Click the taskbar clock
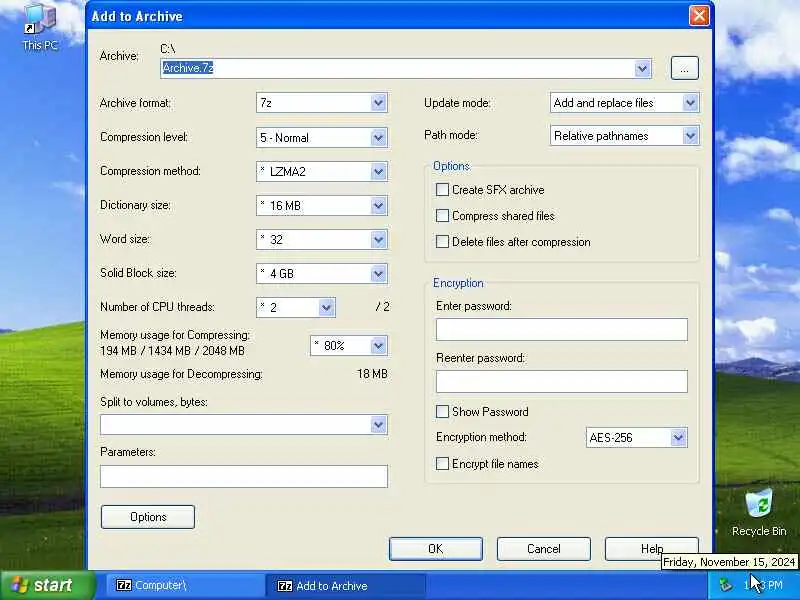This screenshot has height=600, width=800. point(763,585)
